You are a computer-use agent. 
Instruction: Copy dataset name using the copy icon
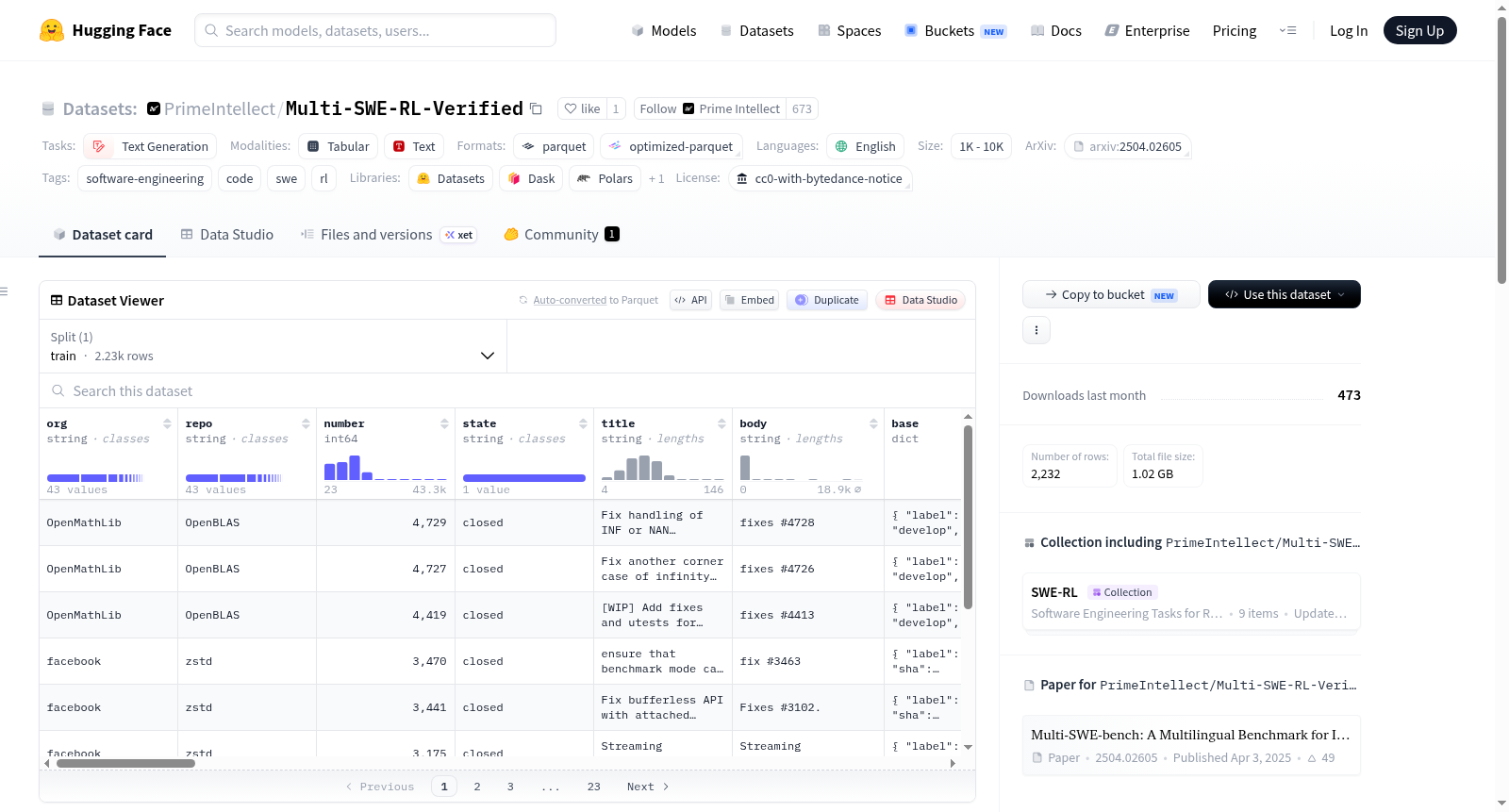point(536,108)
